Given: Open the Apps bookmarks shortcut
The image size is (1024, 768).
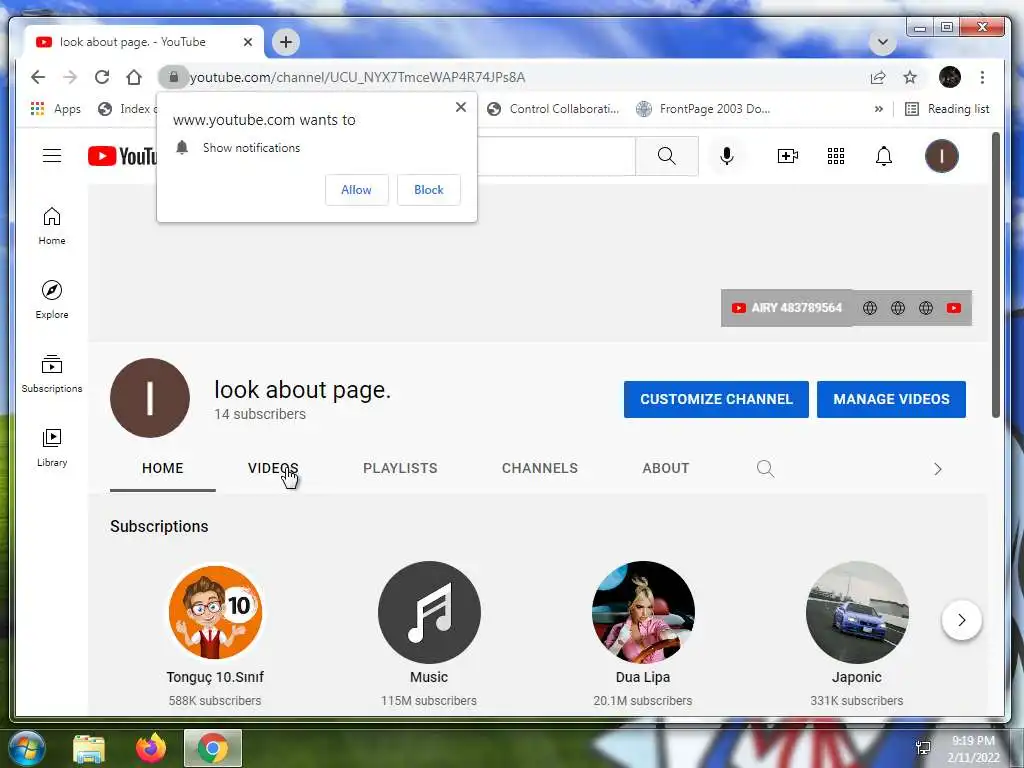Looking at the screenshot, I should pos(56,108).
